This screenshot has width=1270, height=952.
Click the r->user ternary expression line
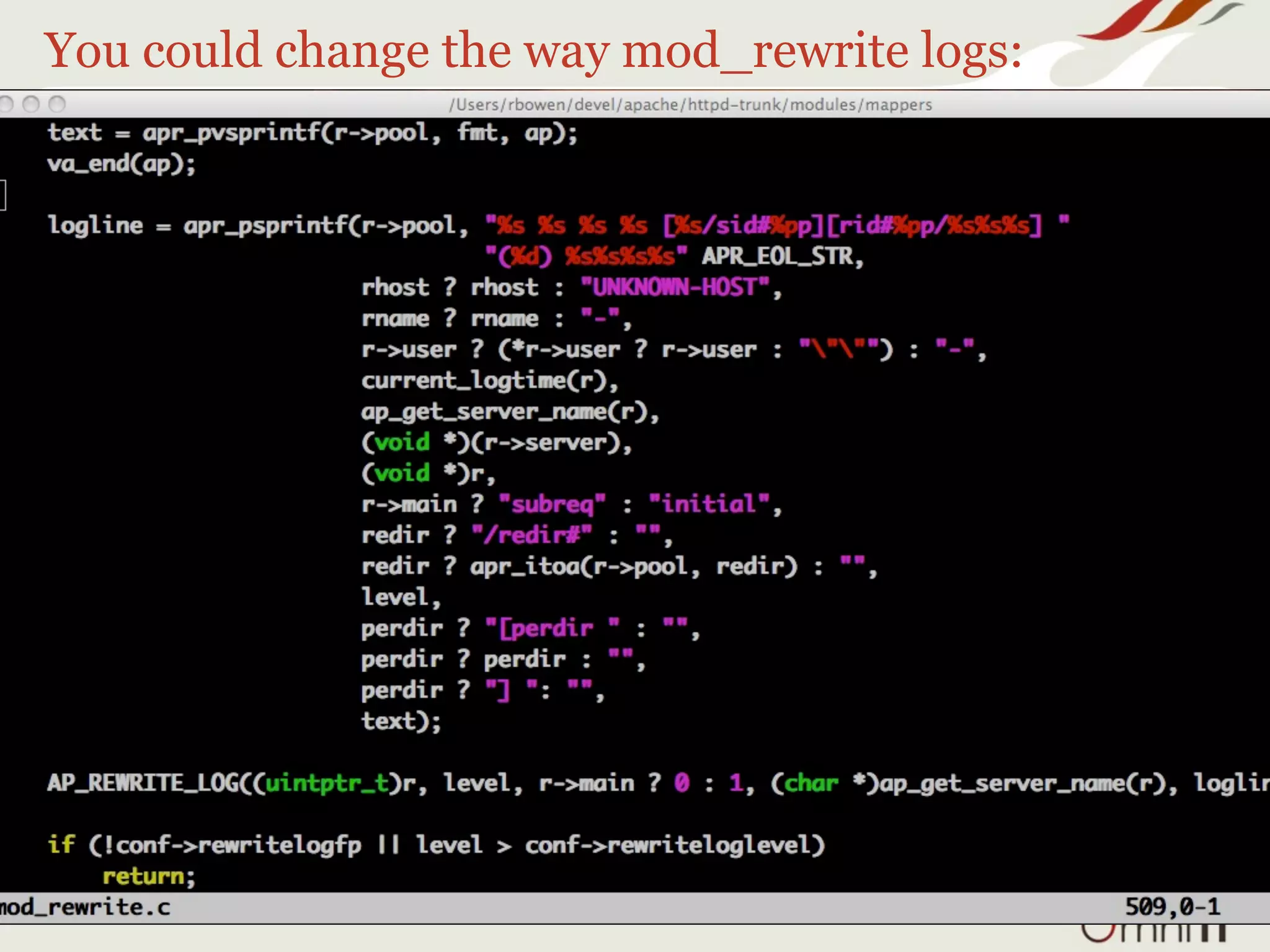click(x=674, y=350)
